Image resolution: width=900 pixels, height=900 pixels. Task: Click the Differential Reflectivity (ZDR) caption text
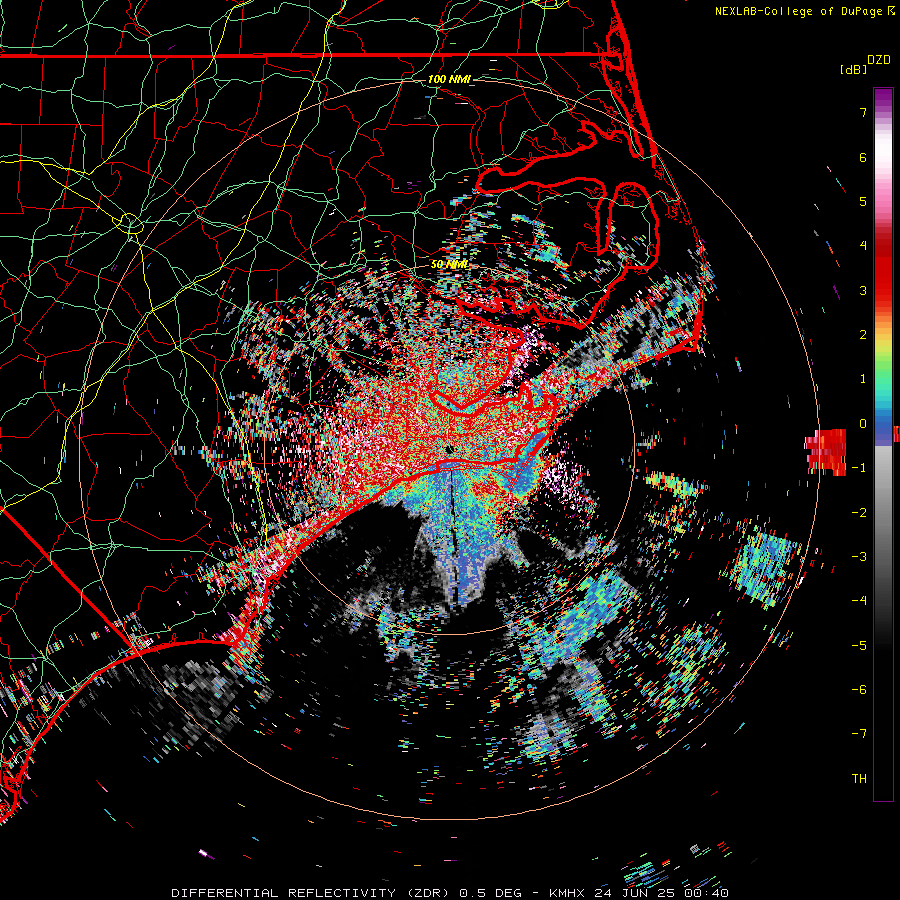tap(312, 893)
